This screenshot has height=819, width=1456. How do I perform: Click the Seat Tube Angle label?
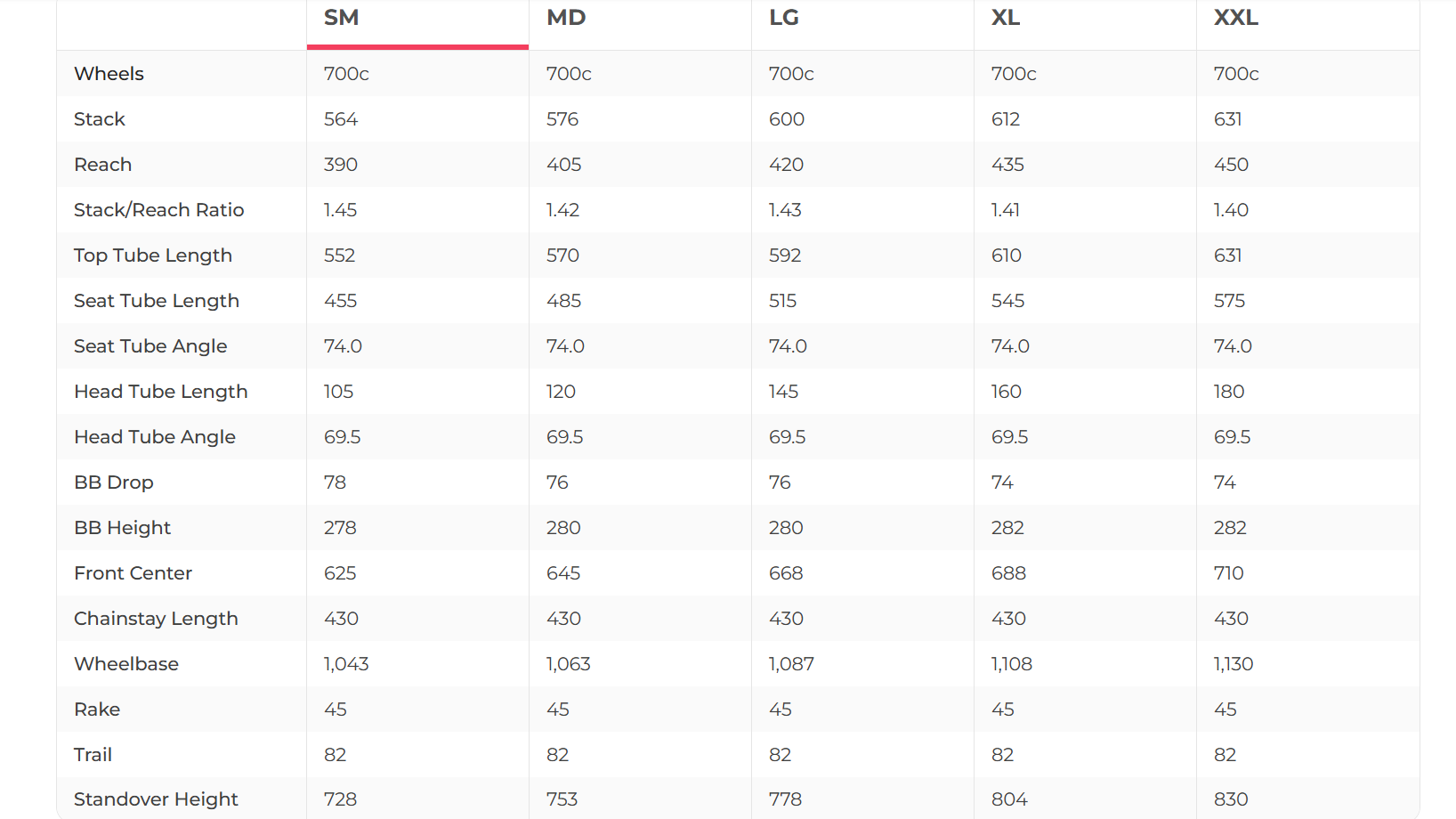click(x=150, y=346)
